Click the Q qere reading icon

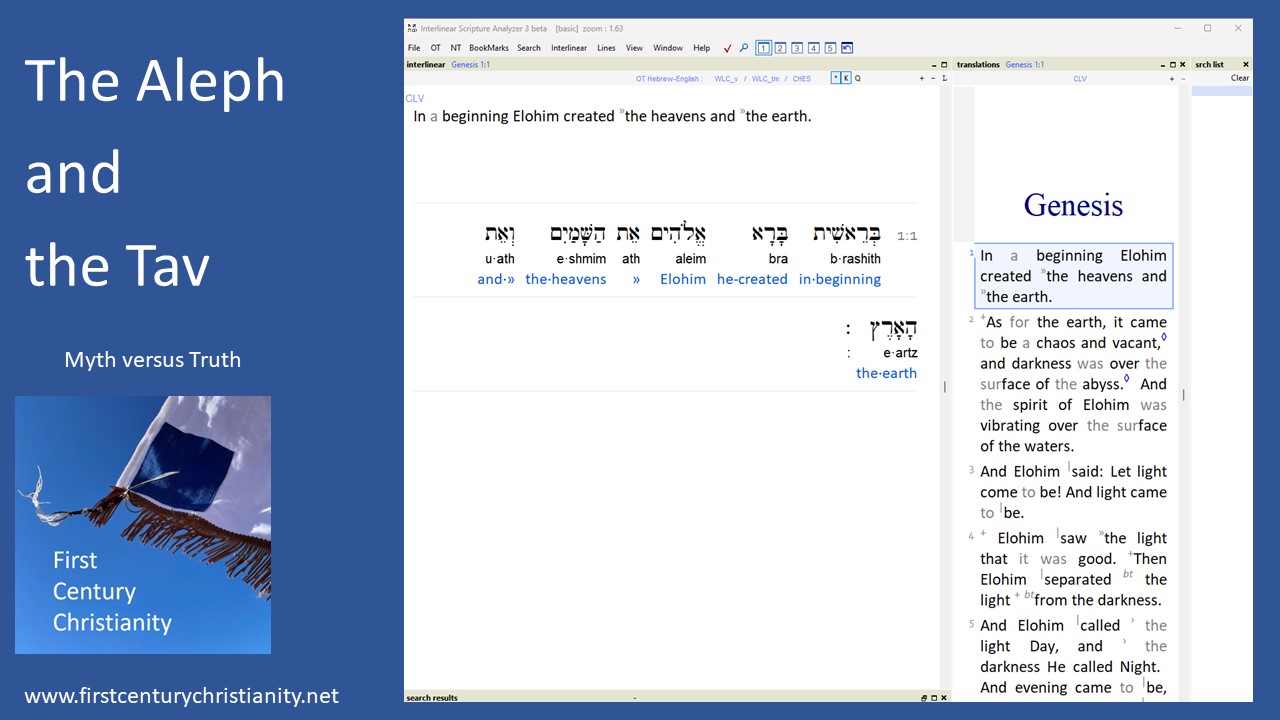[x=856, y=78]
